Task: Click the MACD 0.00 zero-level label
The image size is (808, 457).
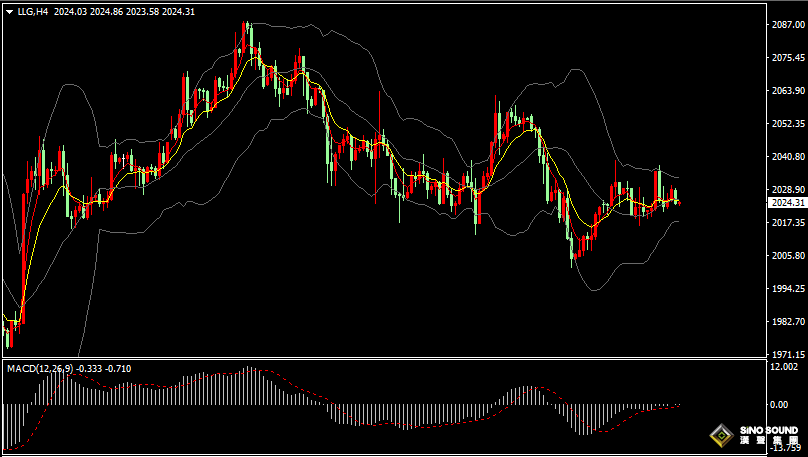Action: pos(780,405)
